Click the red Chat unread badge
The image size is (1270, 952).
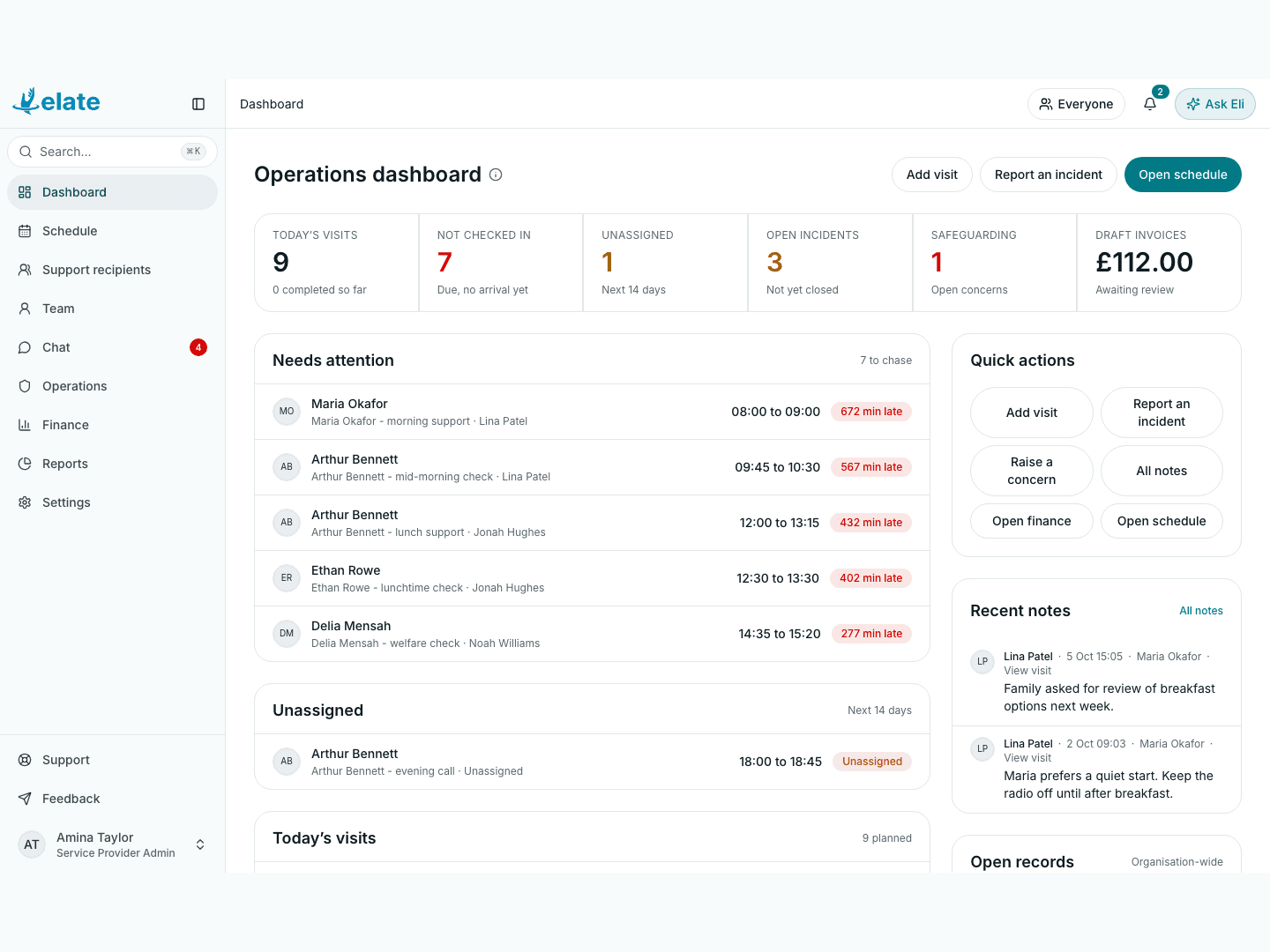pyautogui.click(x=198, y=347)
